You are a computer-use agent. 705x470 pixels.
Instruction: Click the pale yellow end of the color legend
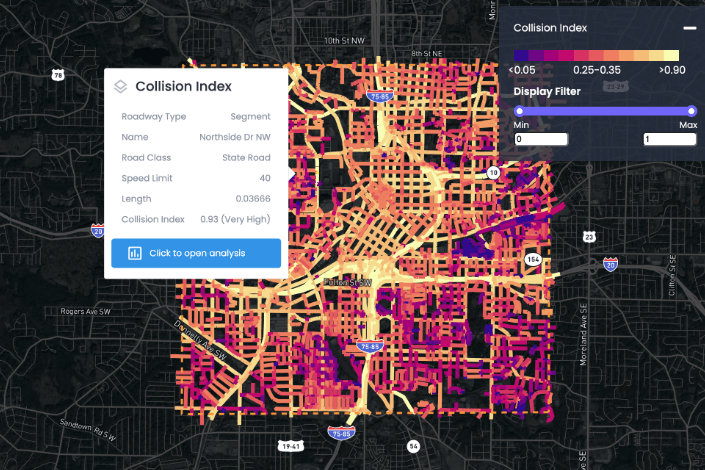[673, 56]
